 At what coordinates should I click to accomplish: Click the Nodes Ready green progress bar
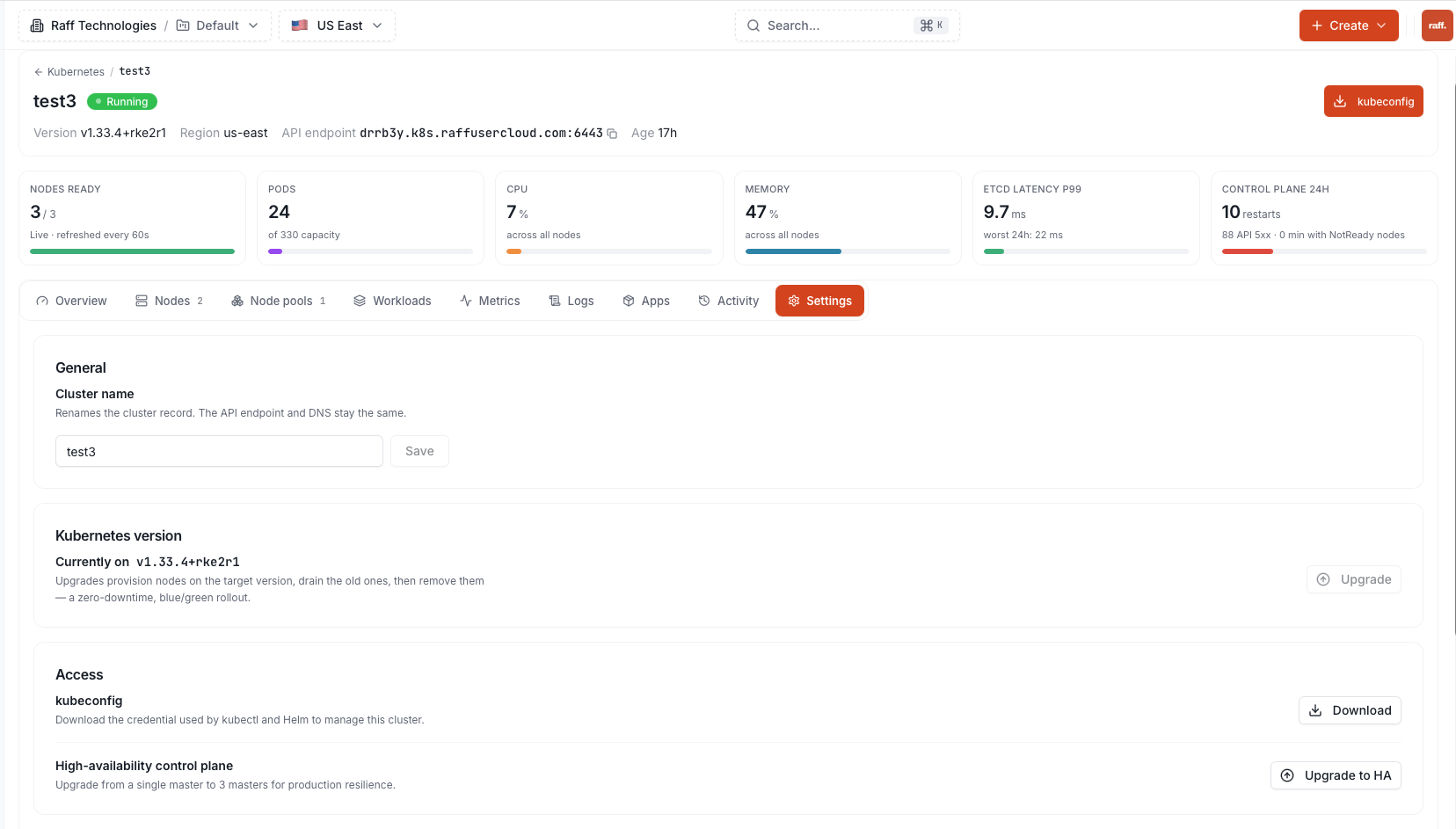[x=132, y=251]
